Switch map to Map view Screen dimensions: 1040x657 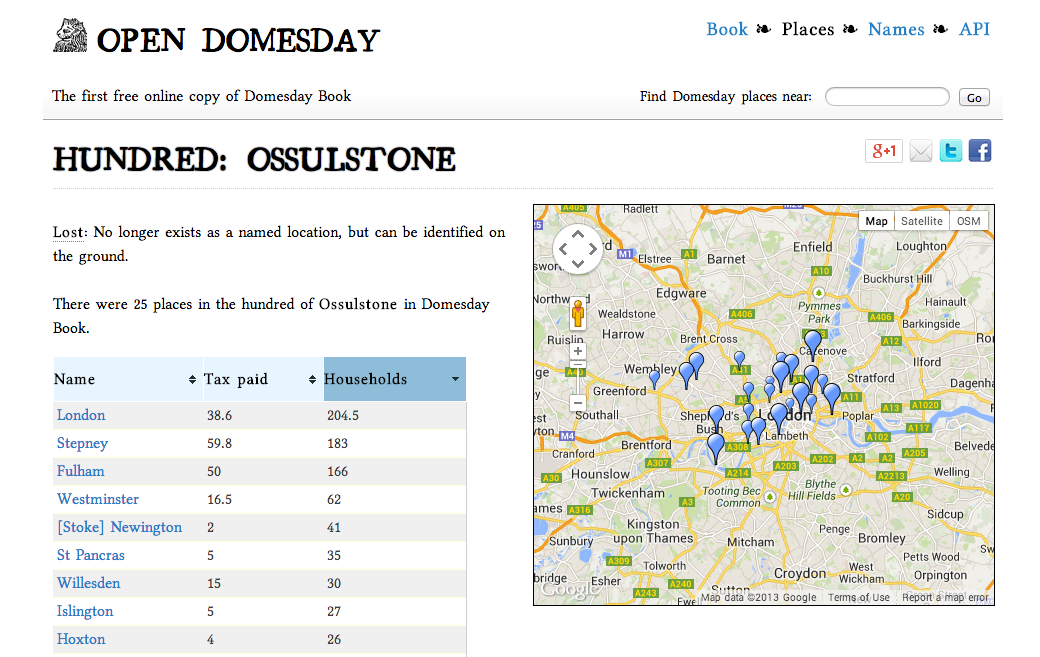click(876, 221)
